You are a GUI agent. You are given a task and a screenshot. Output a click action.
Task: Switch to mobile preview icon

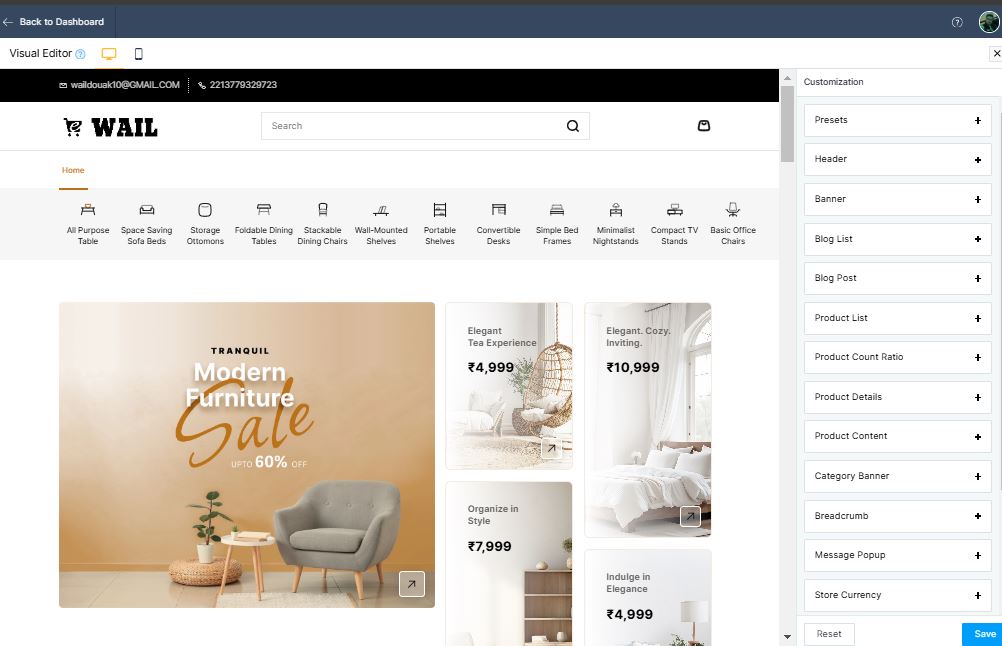coord(139,54)
